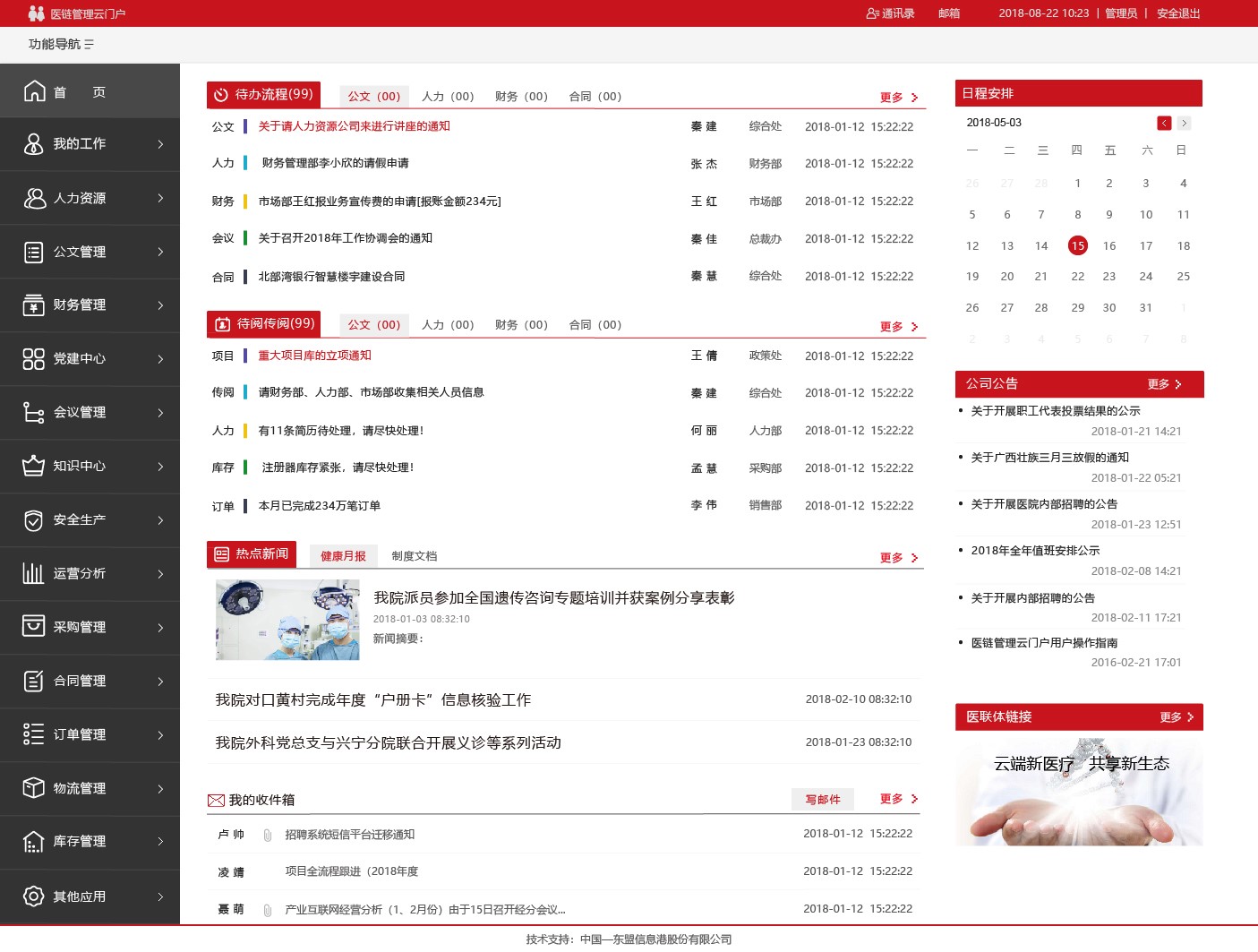Viewport: 1258px width, 952px height.
Task: Click 更多 in 医联体链接 header
Action: point(1177,717)
